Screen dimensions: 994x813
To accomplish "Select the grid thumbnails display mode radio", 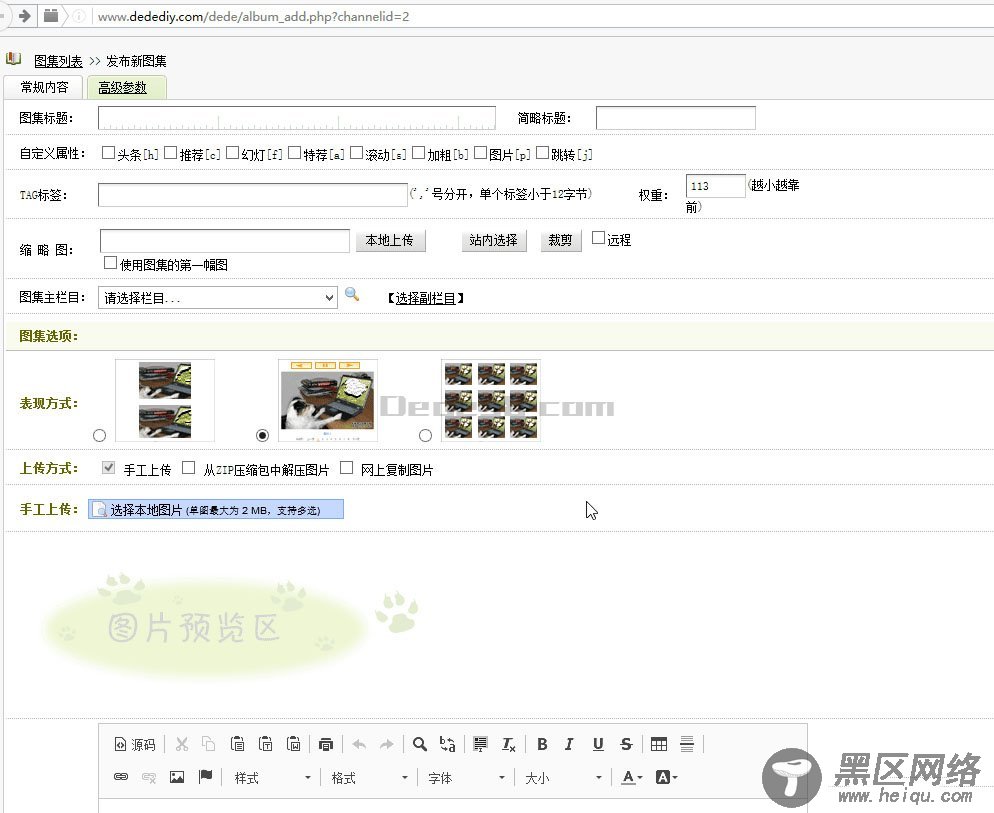I will [x=425, y=435].
